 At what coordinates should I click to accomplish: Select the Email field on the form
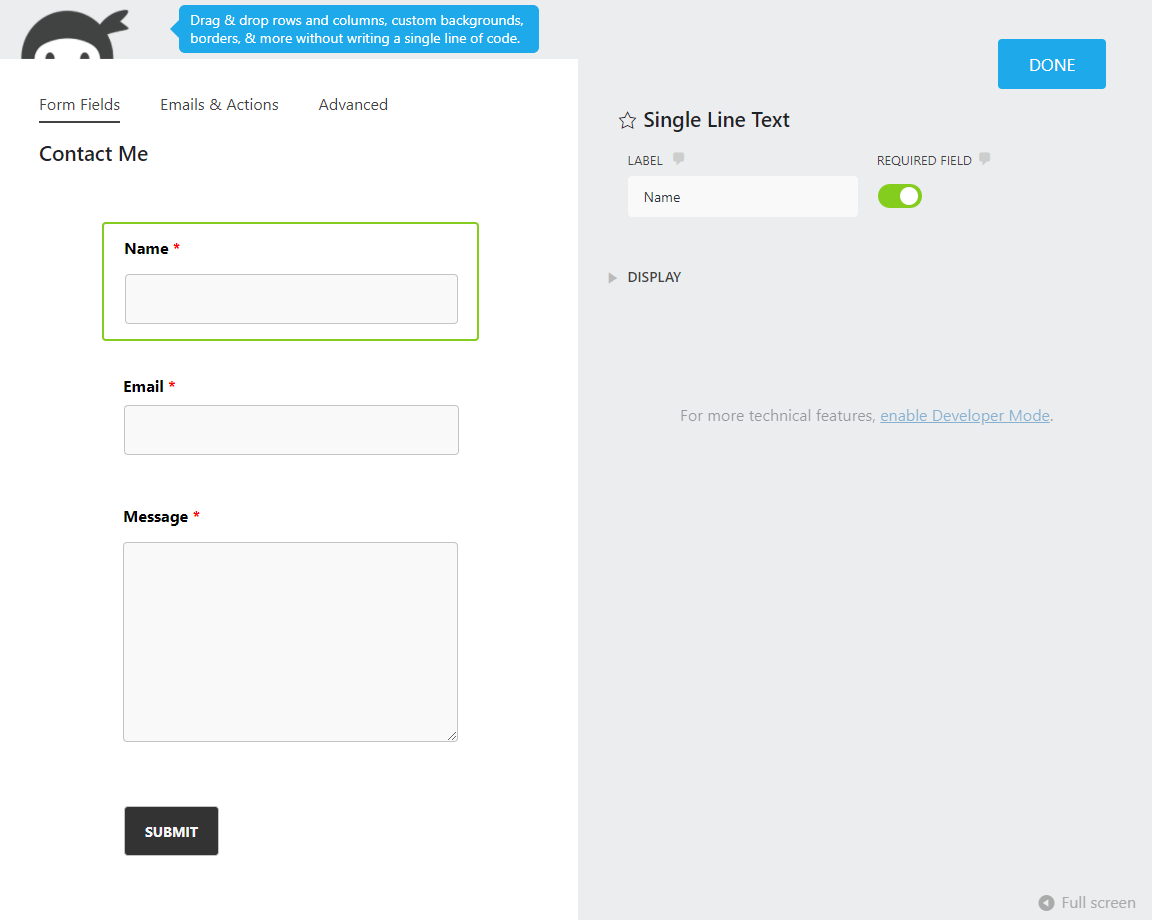(x=291, y=429)
